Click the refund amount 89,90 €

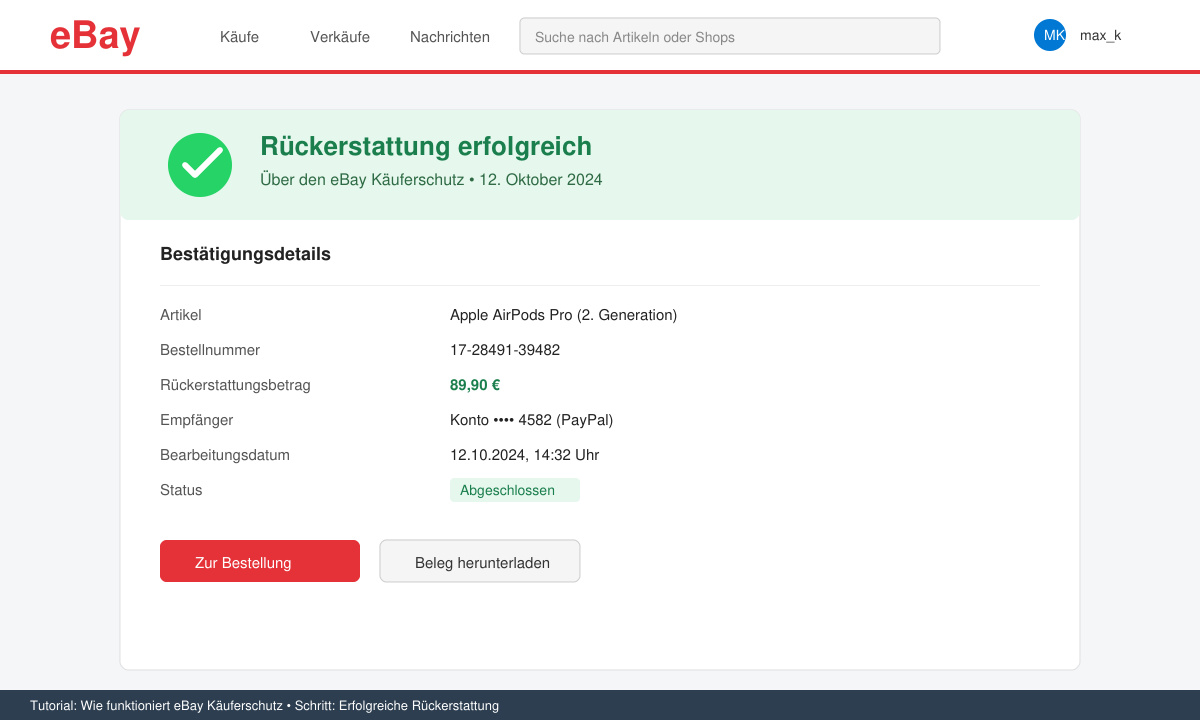point(475,385)
